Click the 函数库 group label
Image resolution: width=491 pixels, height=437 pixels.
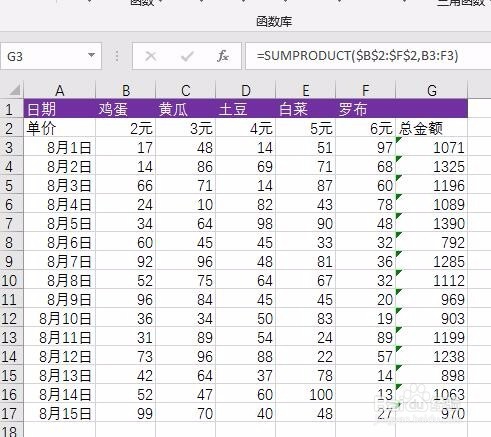(x=274, y=22)
